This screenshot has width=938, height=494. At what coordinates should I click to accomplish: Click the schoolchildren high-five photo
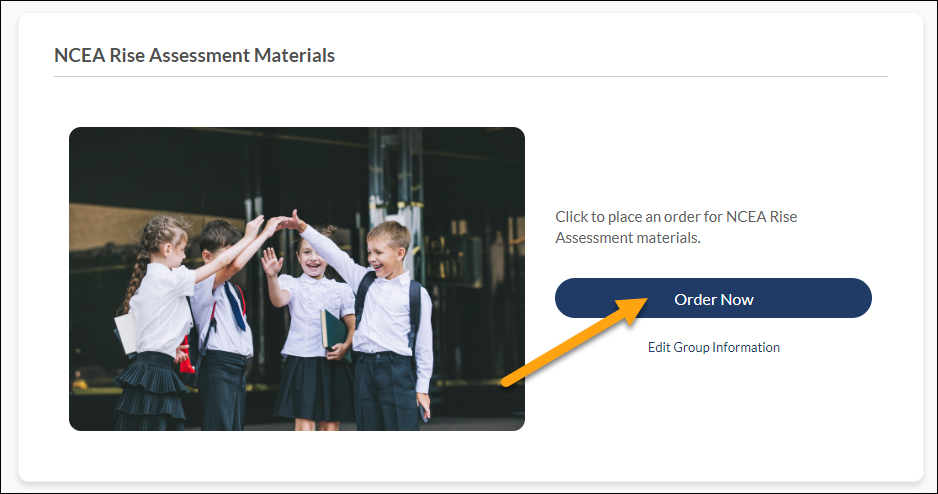point(297,279)
